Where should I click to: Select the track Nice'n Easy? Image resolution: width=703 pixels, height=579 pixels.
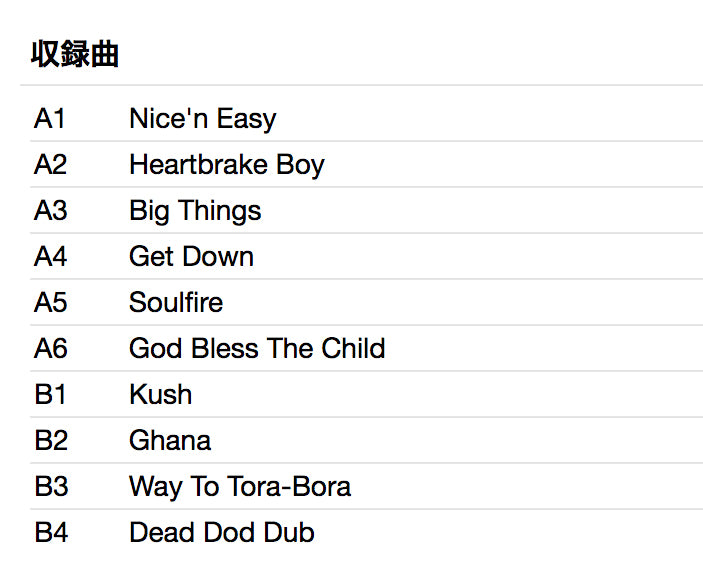pyautogui.click(x=202, y=119)
